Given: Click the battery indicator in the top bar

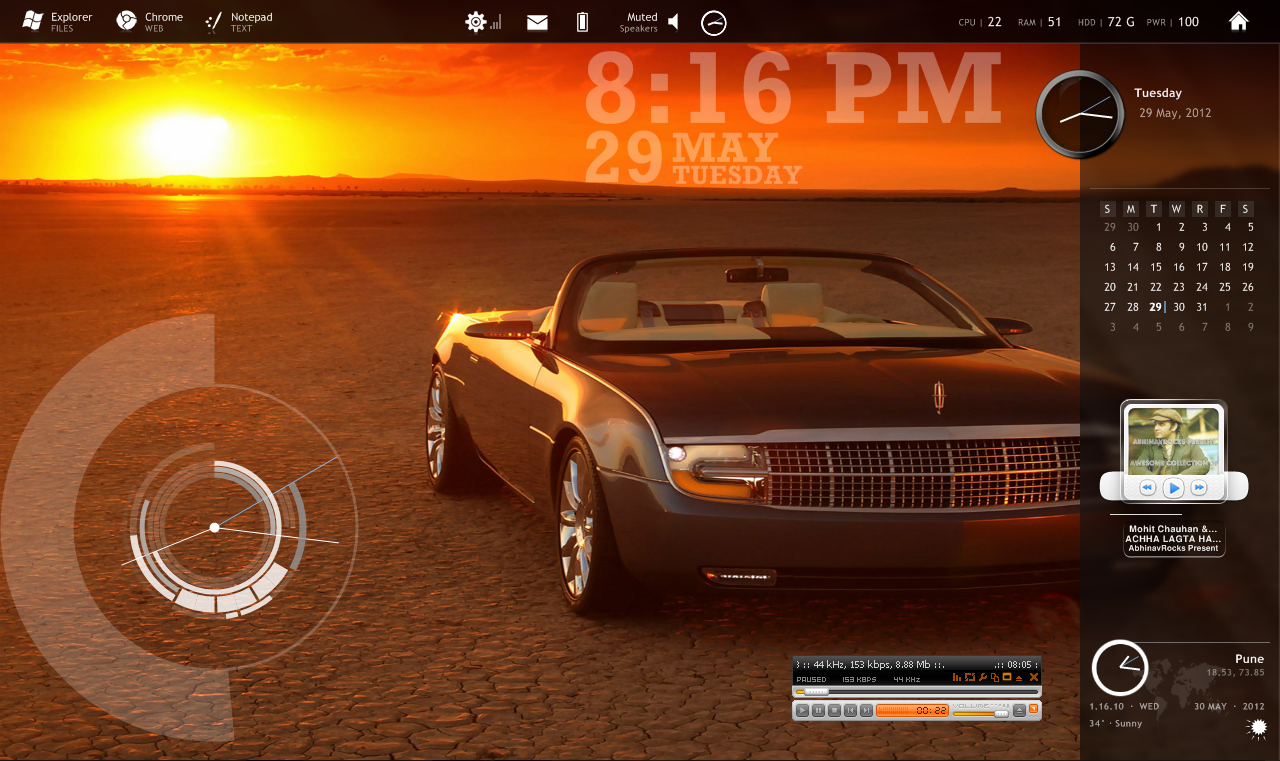Looking at the screenshot, I should tap(581, 21).
